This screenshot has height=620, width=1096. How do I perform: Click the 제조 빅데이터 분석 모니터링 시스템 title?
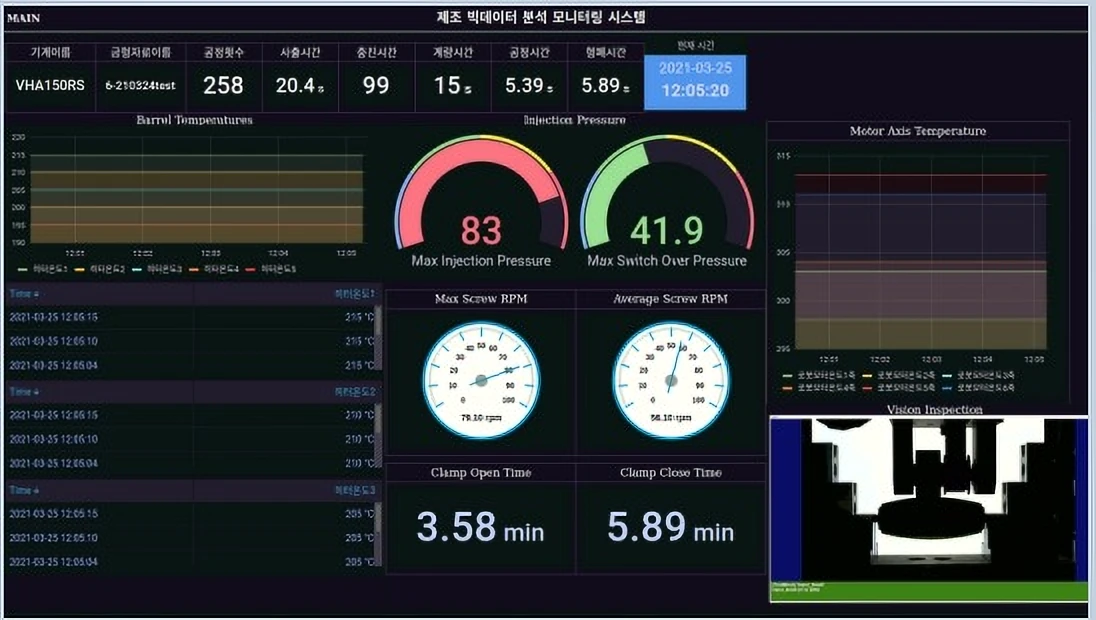point(541,17)
